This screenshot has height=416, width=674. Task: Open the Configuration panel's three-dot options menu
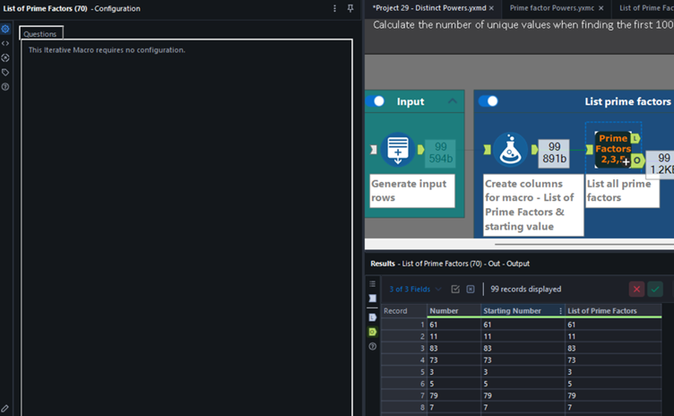point(334,8)
